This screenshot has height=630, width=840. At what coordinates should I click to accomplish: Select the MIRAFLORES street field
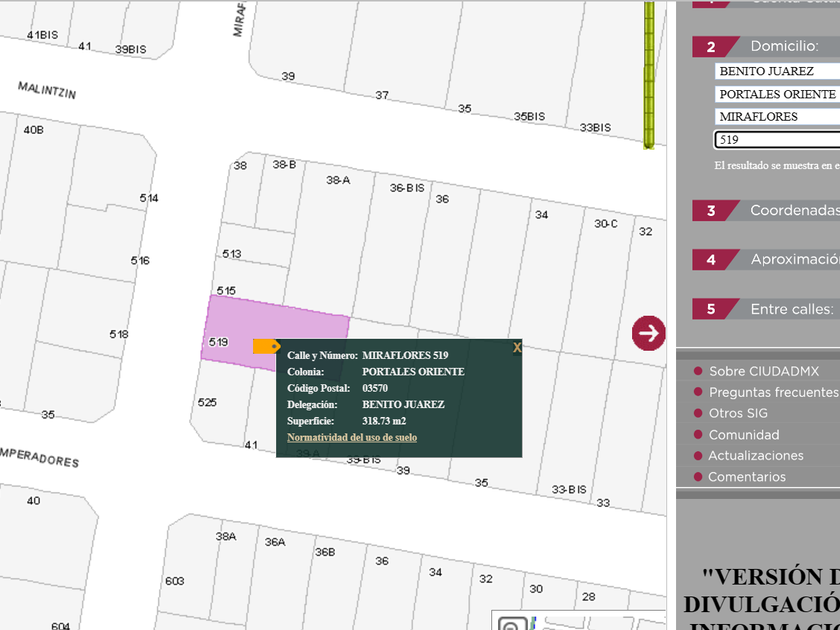(777, 117)
